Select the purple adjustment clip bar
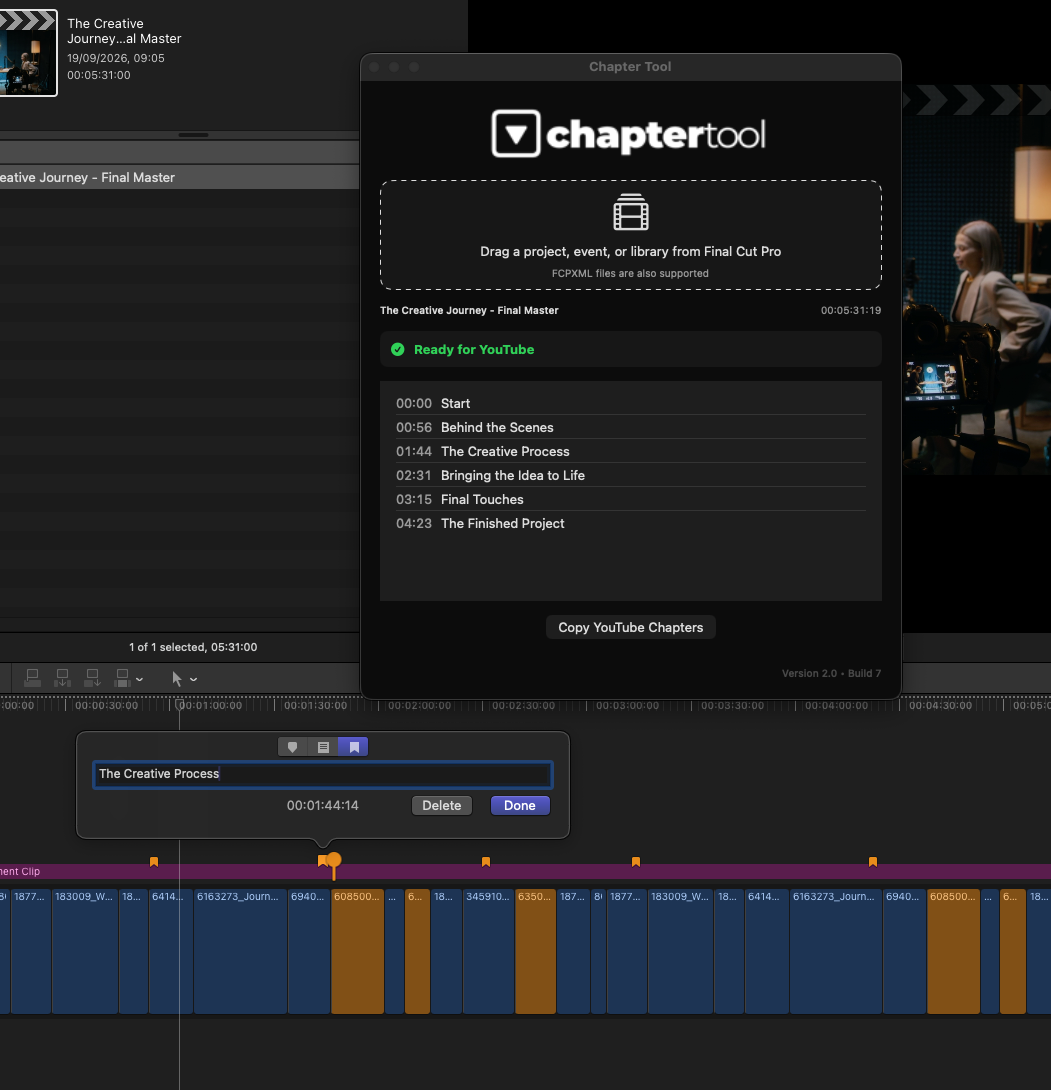Screen dimensions: 1051x1090 point(526,872)
